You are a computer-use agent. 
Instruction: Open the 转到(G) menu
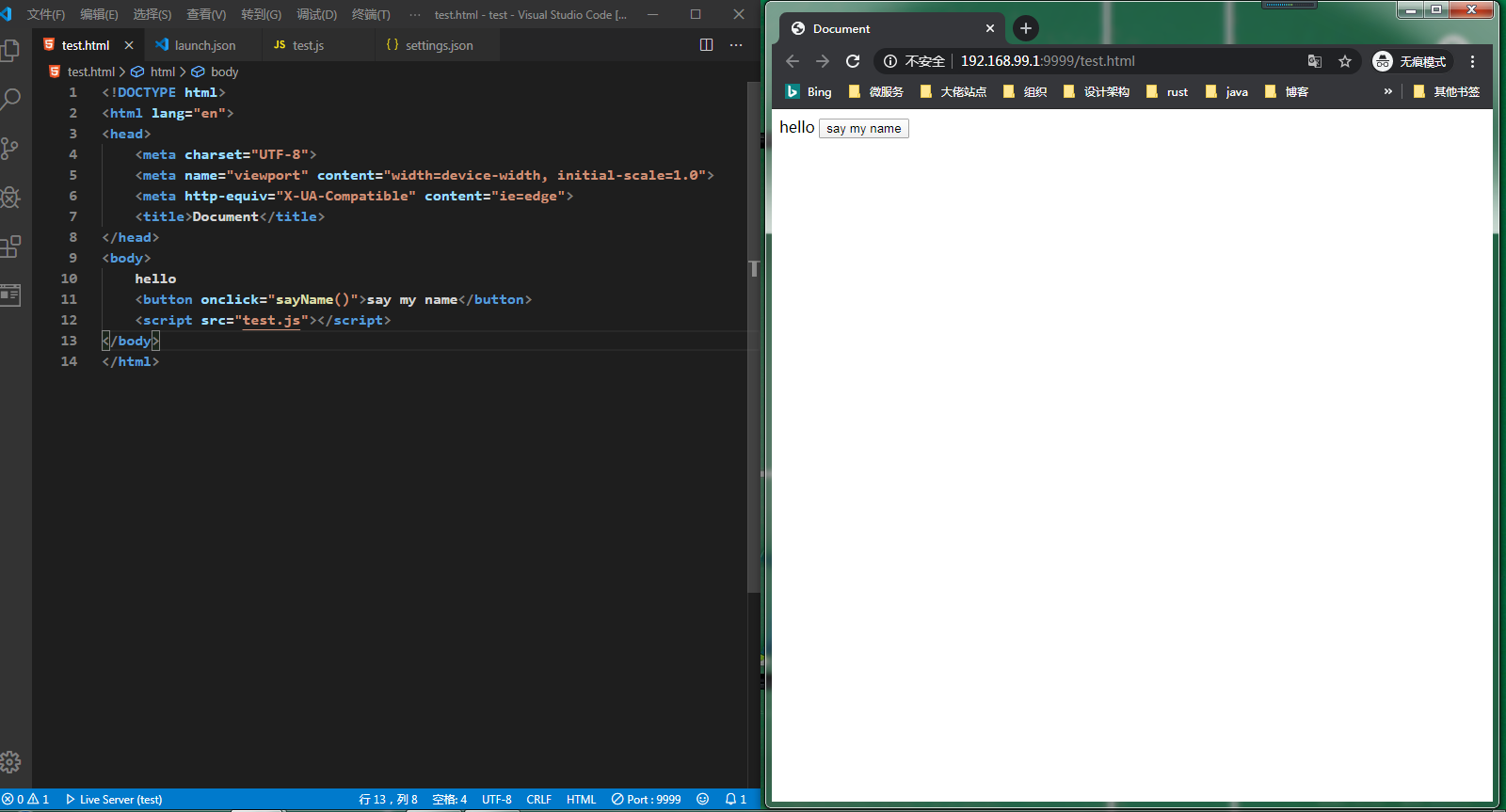pos(262,14)
